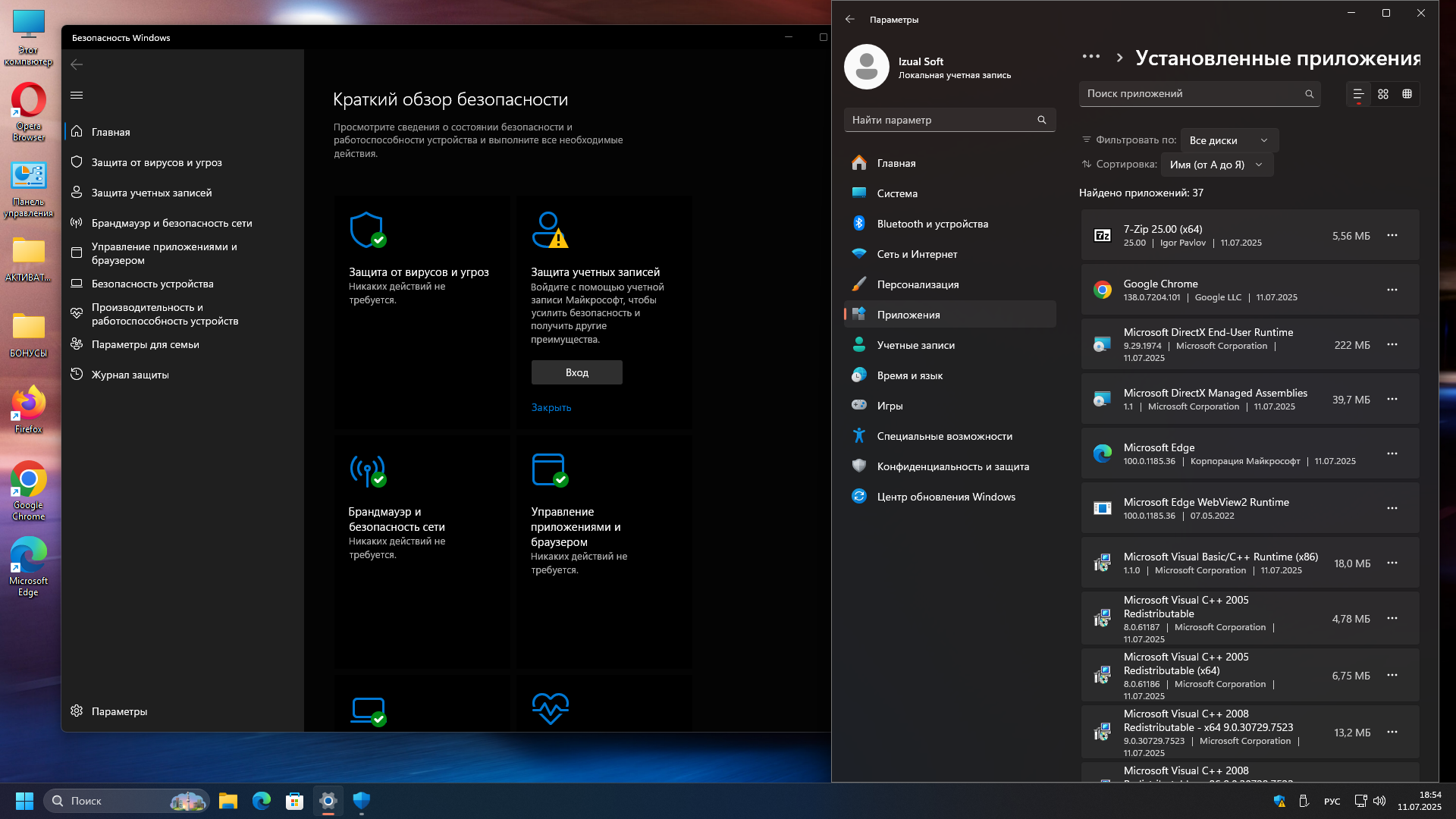Click the 'Вход' sign-in button
The image size is (1456, 819).
coord(576,372)
